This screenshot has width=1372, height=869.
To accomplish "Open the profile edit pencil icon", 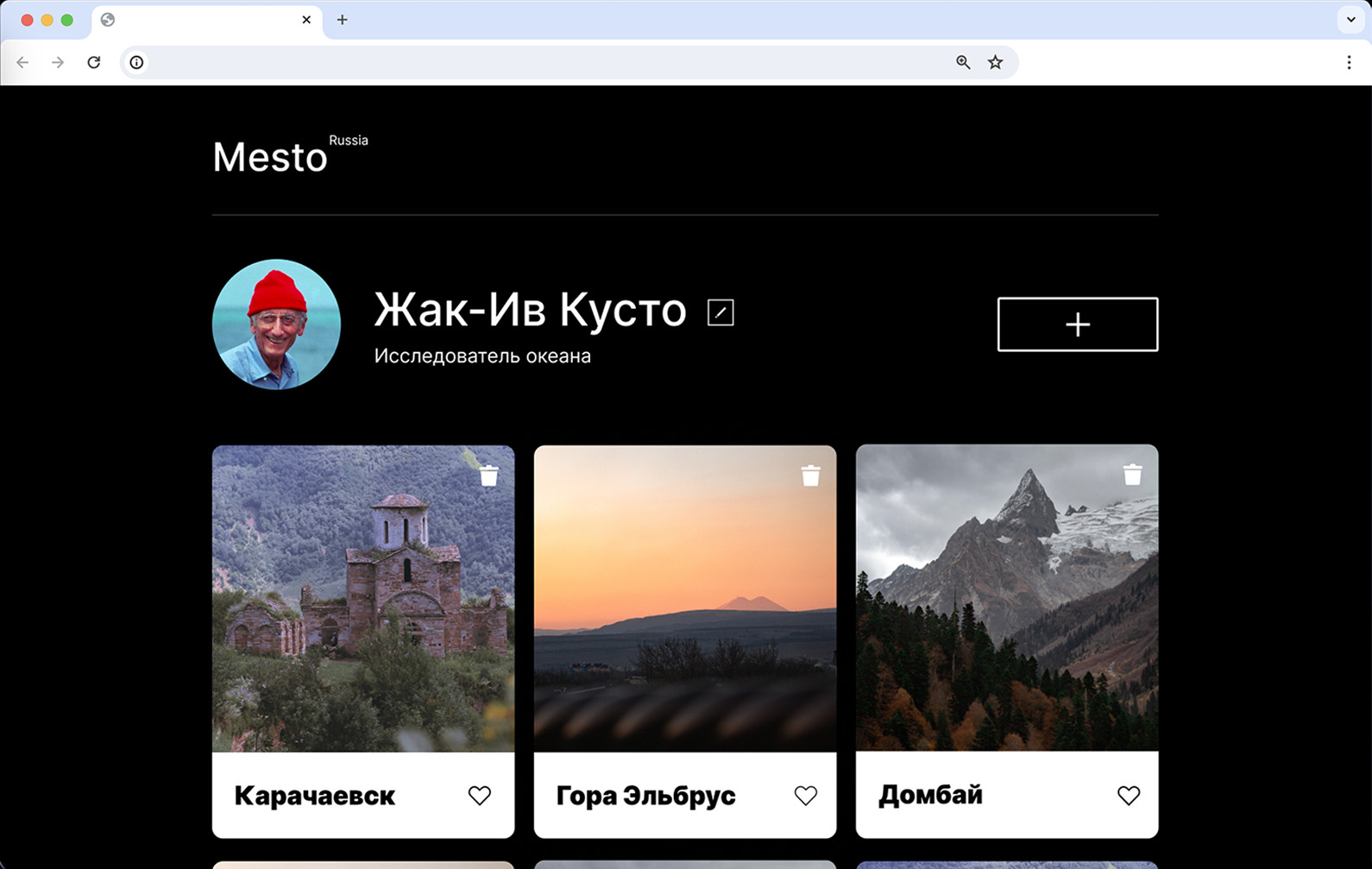I will click(x=721, y=312).
